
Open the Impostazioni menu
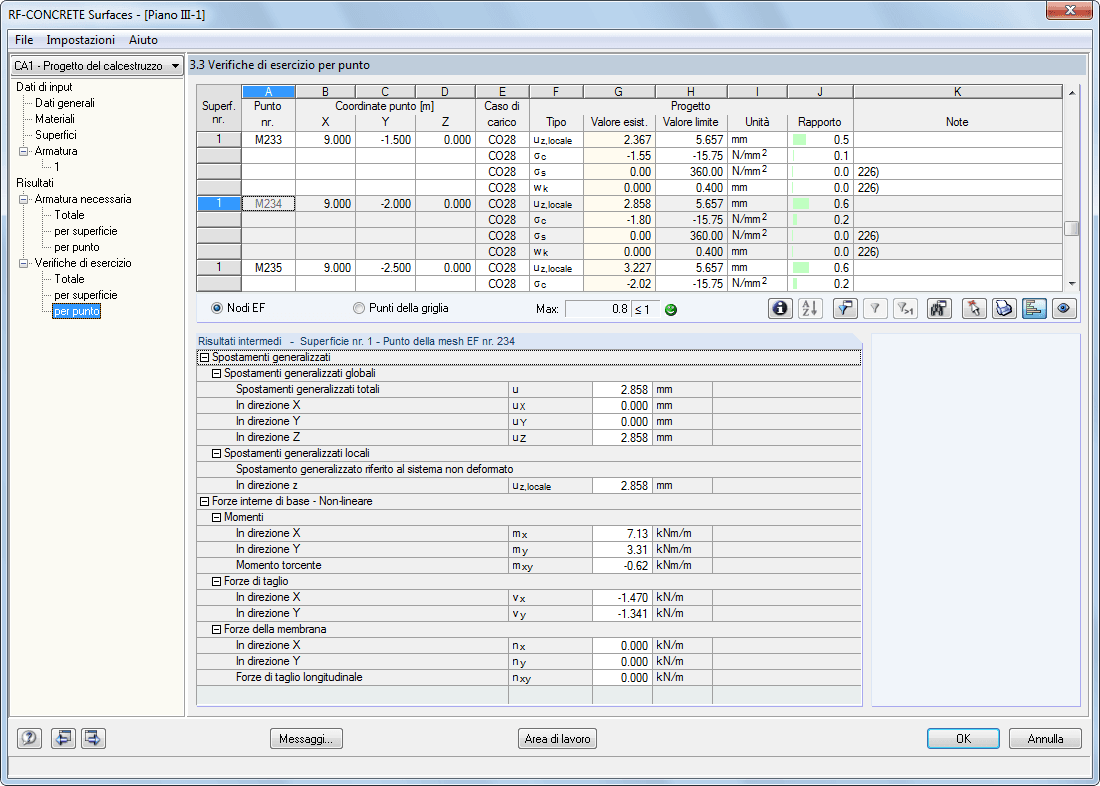[x=81, y=40]
